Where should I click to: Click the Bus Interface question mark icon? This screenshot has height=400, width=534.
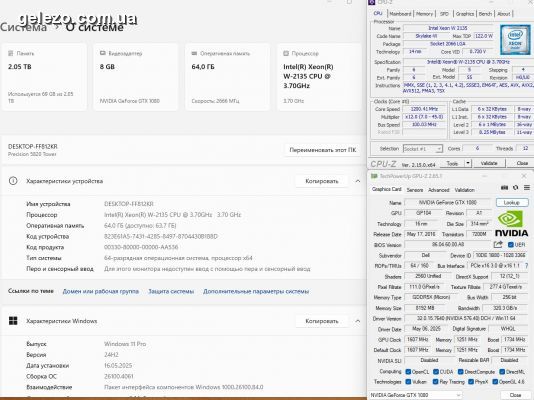(527, 266)
